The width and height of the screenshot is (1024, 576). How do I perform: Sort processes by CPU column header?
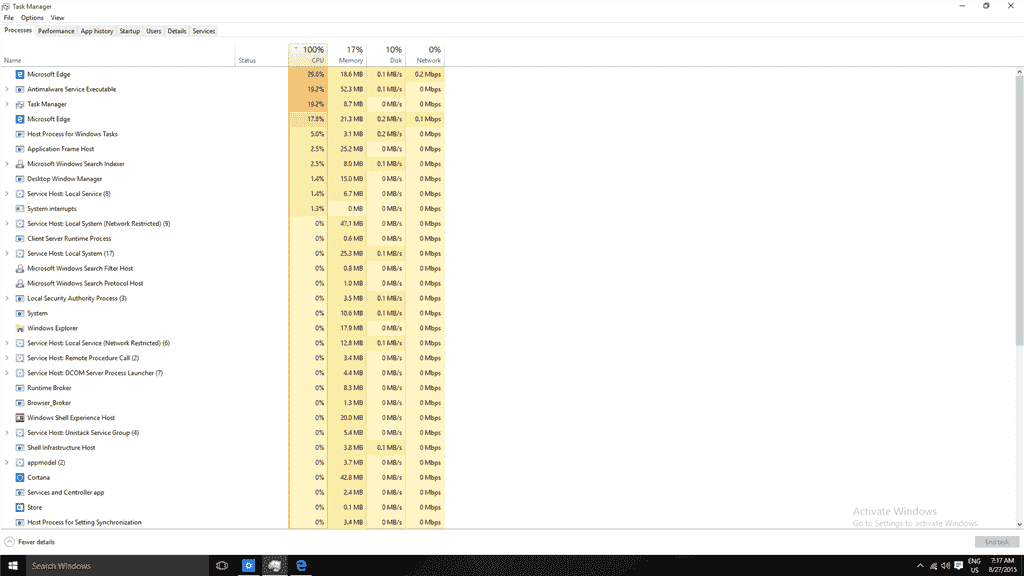click(308, 55)
